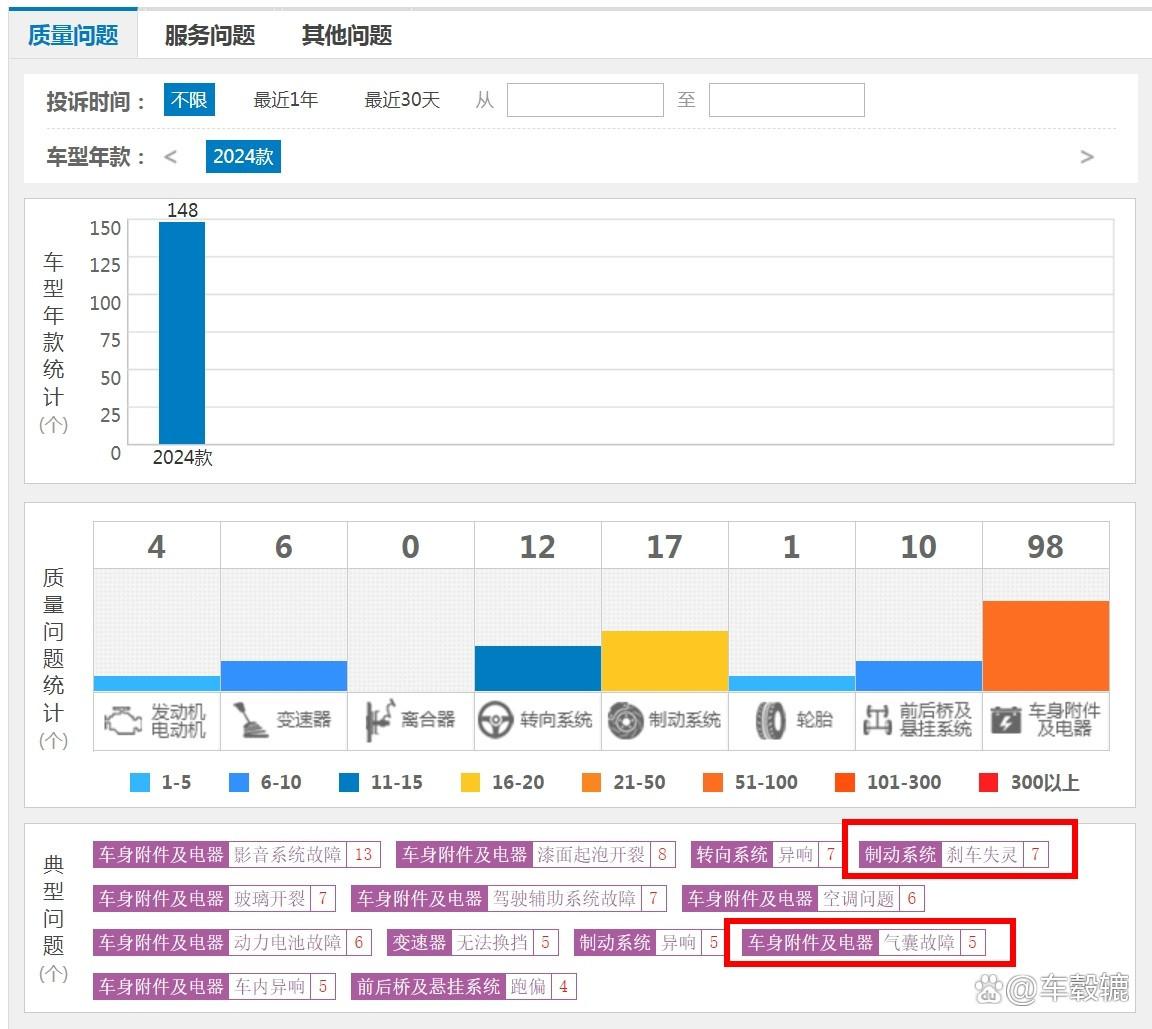
Task: Click the engine (发动机电动机) icon
Action: click(123, 721)
